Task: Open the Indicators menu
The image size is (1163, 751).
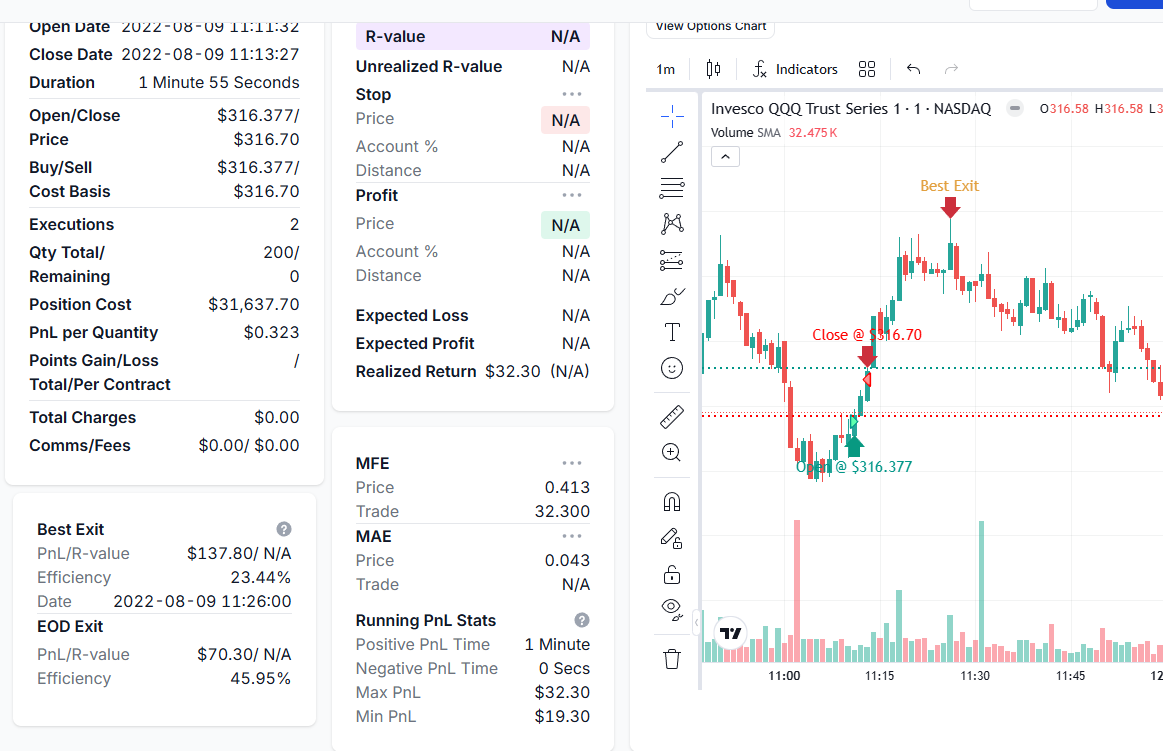Action: point(795,69)
